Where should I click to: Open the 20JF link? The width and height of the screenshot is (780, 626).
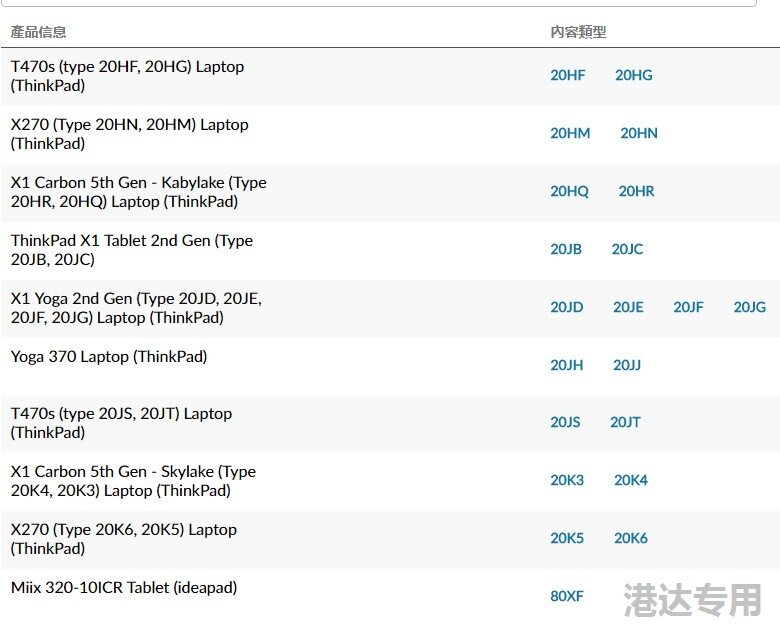click(x=688, y=307)
